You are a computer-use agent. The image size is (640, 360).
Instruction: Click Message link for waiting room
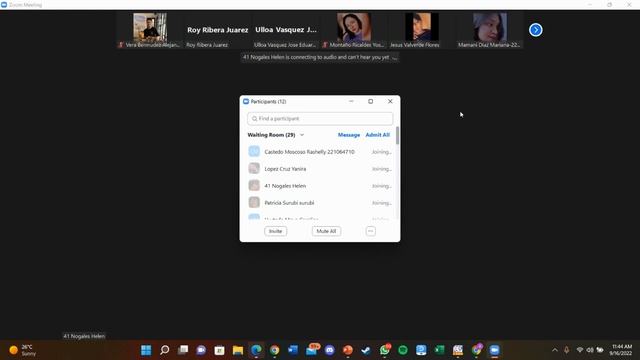[x=349, y=135]
